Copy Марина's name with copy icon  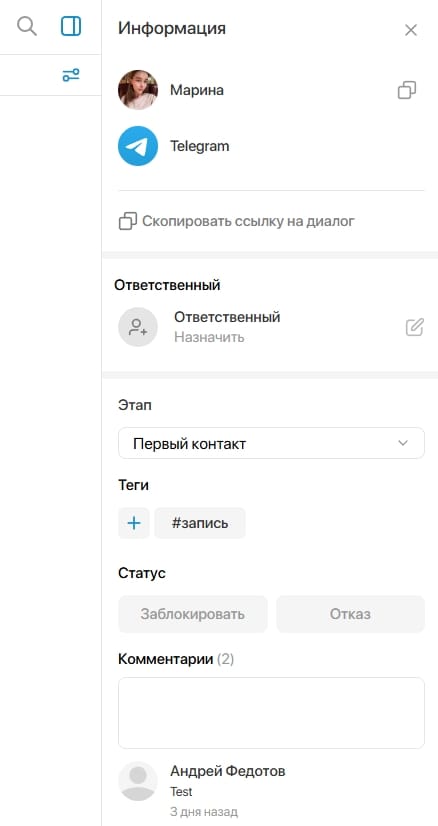tap(407, 90)
